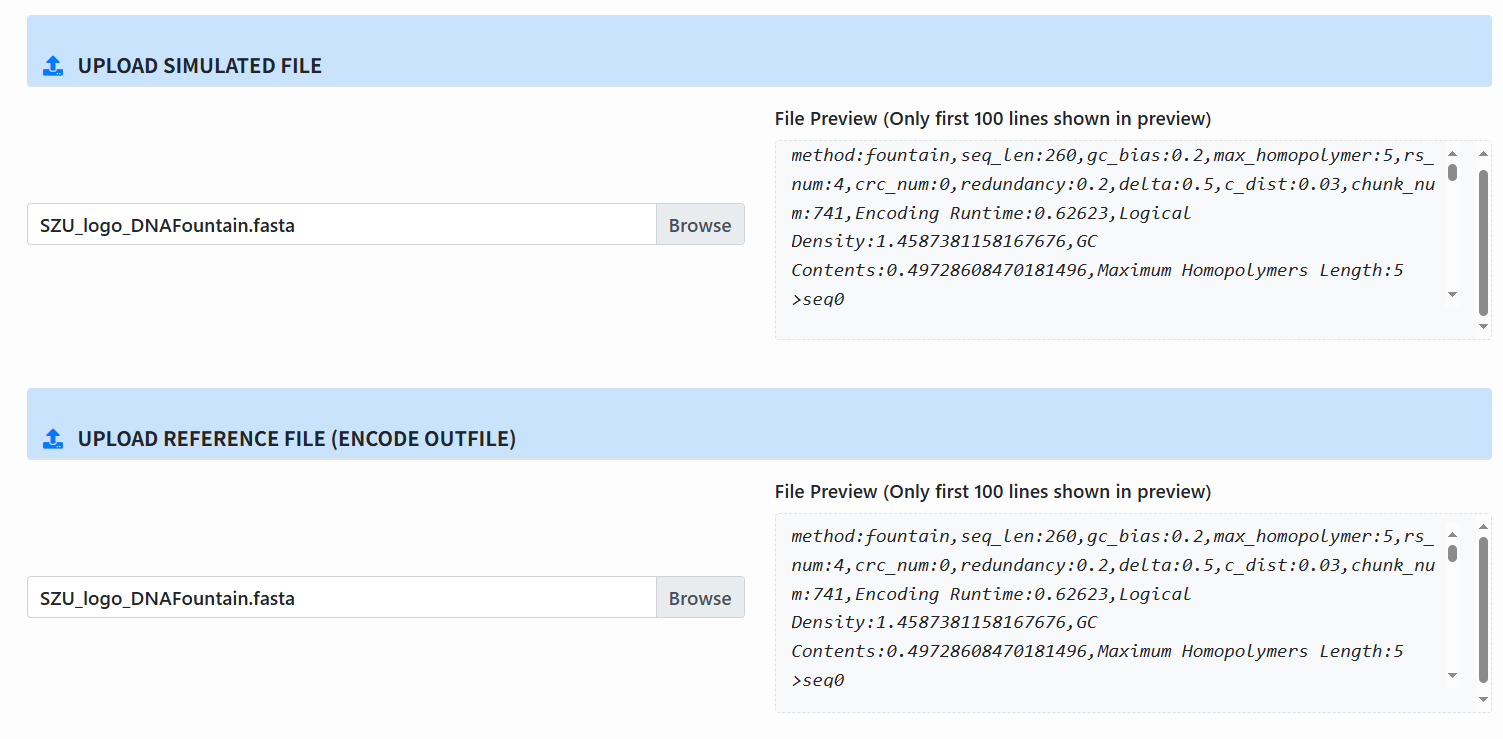Click the seq0 line in reference preview
The height and width of the screenshot is (739, 1503).
(x=820, y=679)
